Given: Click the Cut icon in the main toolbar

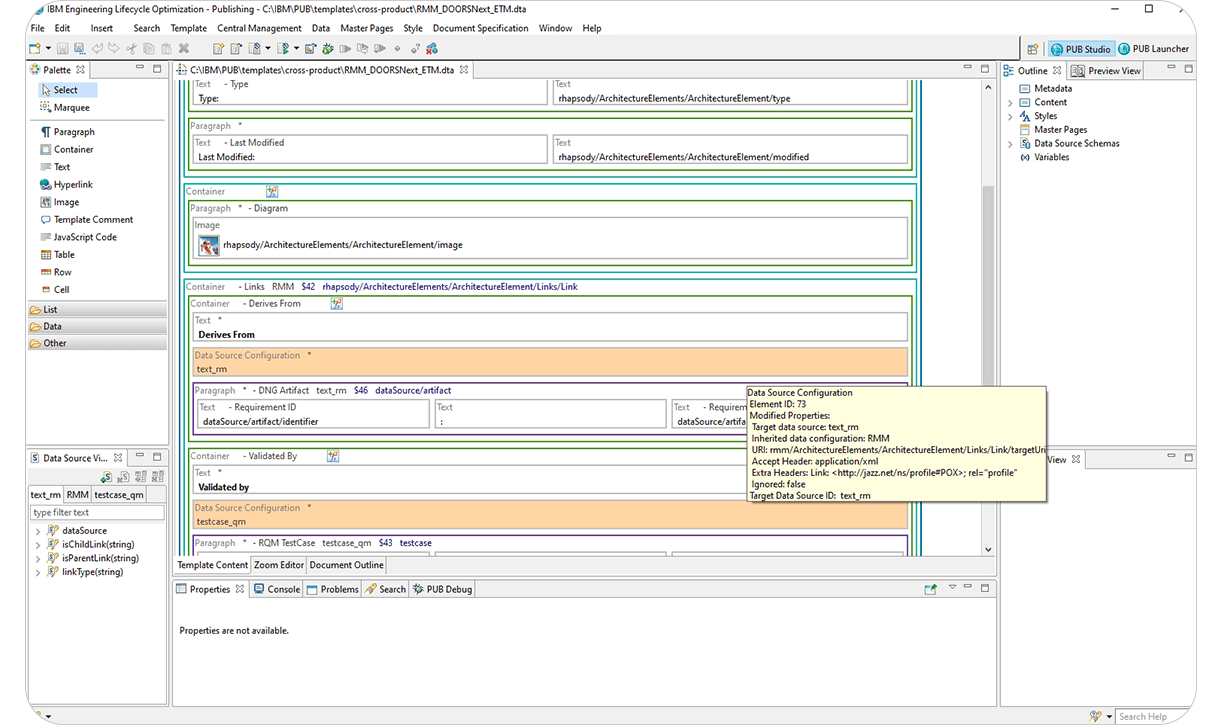Looking at the screenshot, I should (131, 48).
